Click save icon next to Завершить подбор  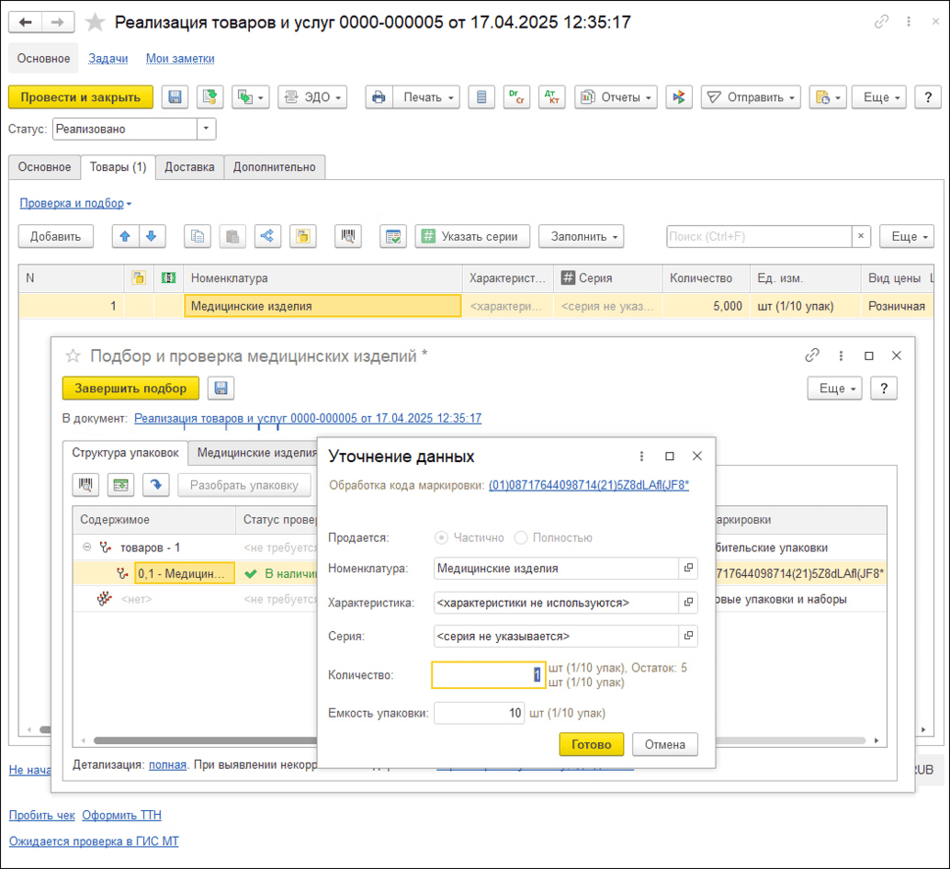pyautogui.click(x=221, y=389)
